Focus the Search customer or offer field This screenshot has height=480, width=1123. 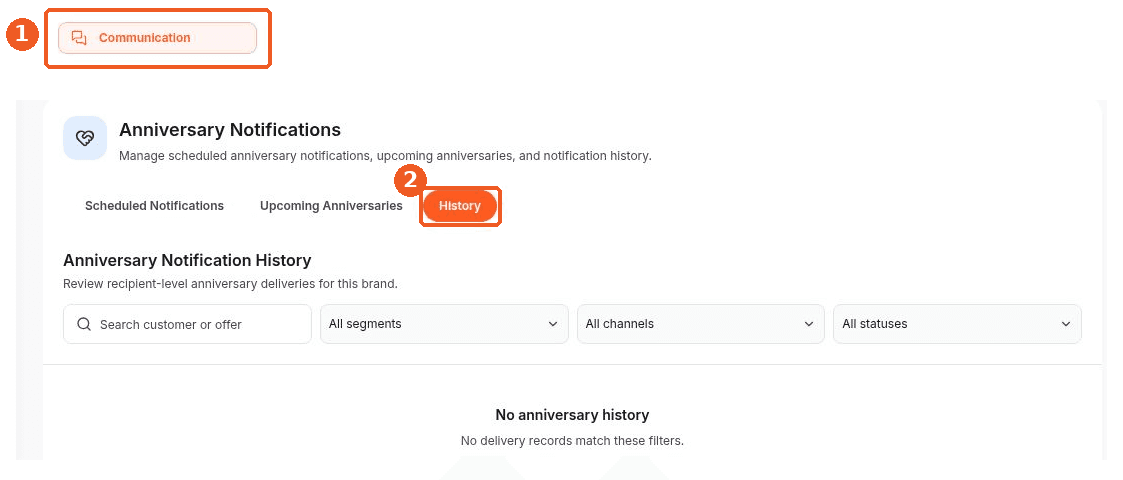(x=188, y=325)
